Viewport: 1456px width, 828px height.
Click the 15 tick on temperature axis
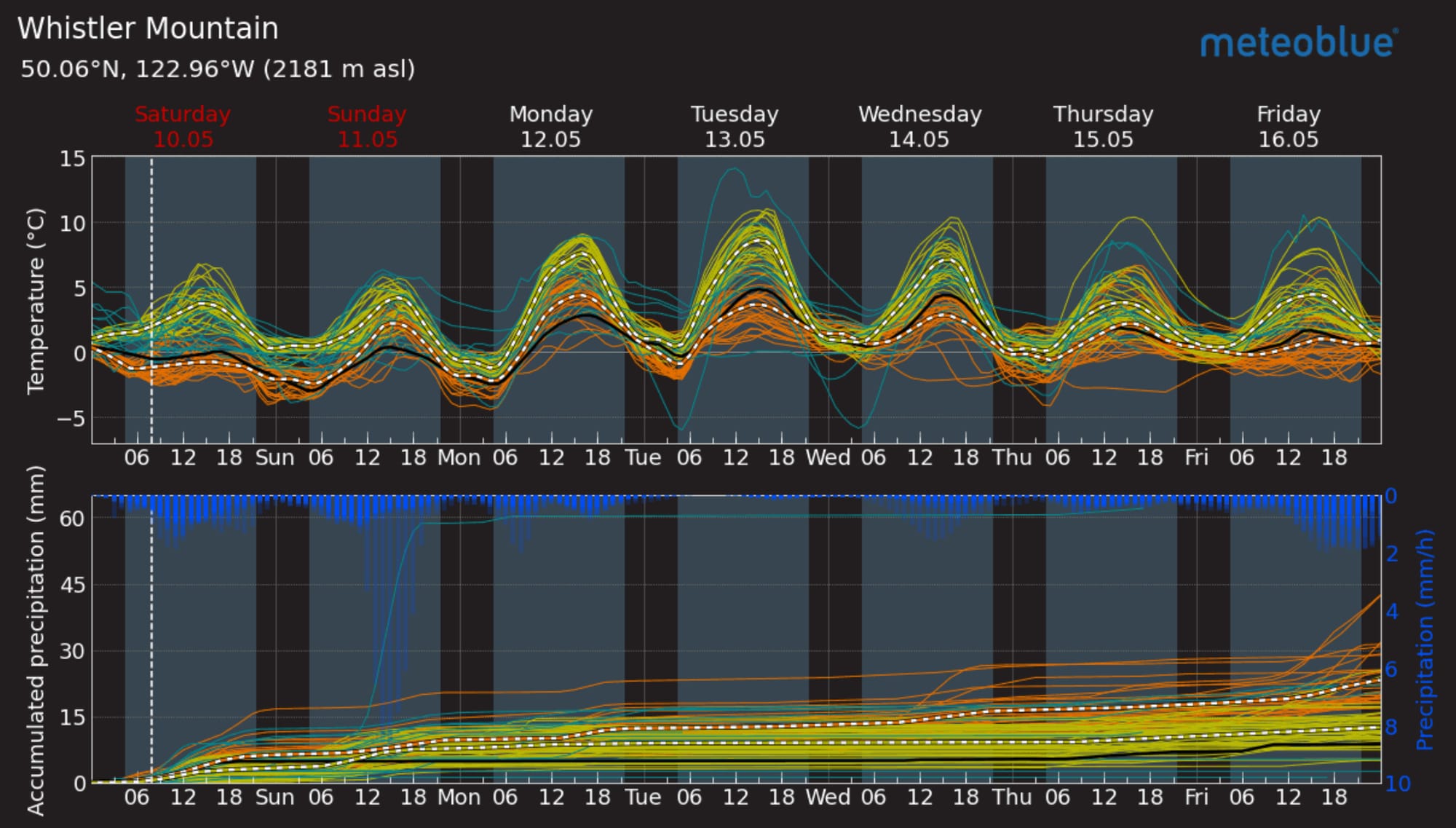tap(72, 159)
